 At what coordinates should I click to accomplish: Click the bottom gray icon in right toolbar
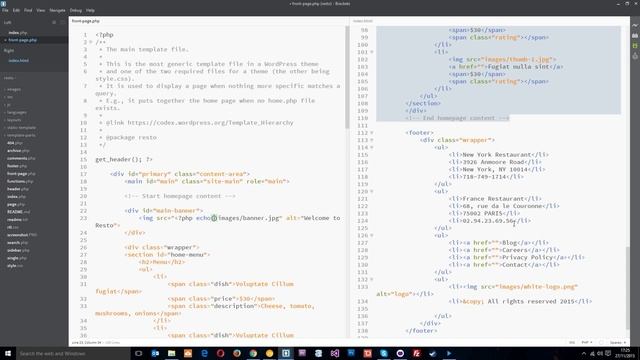pyautogui.click(x=635, y=56)
